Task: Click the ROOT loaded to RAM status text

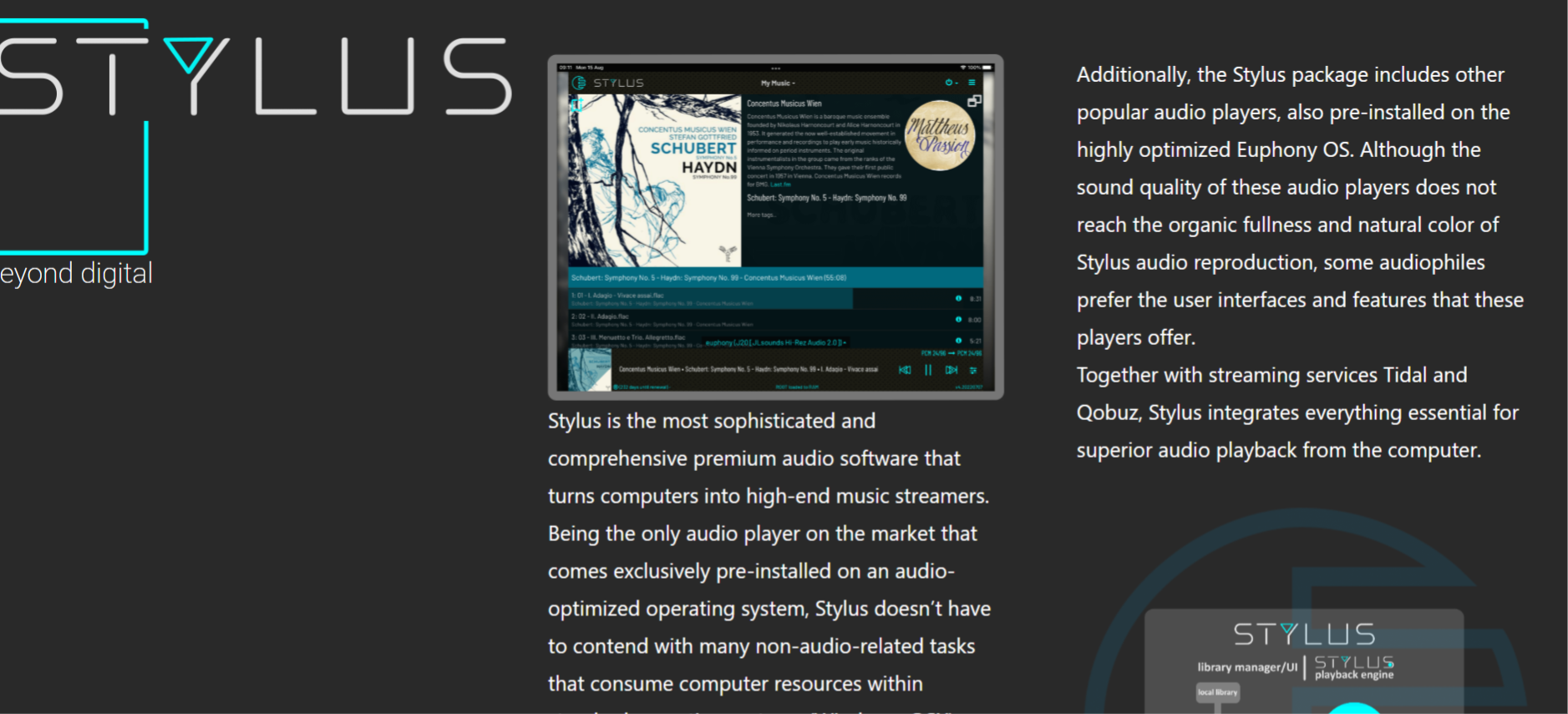Action: tap(796, 387)
